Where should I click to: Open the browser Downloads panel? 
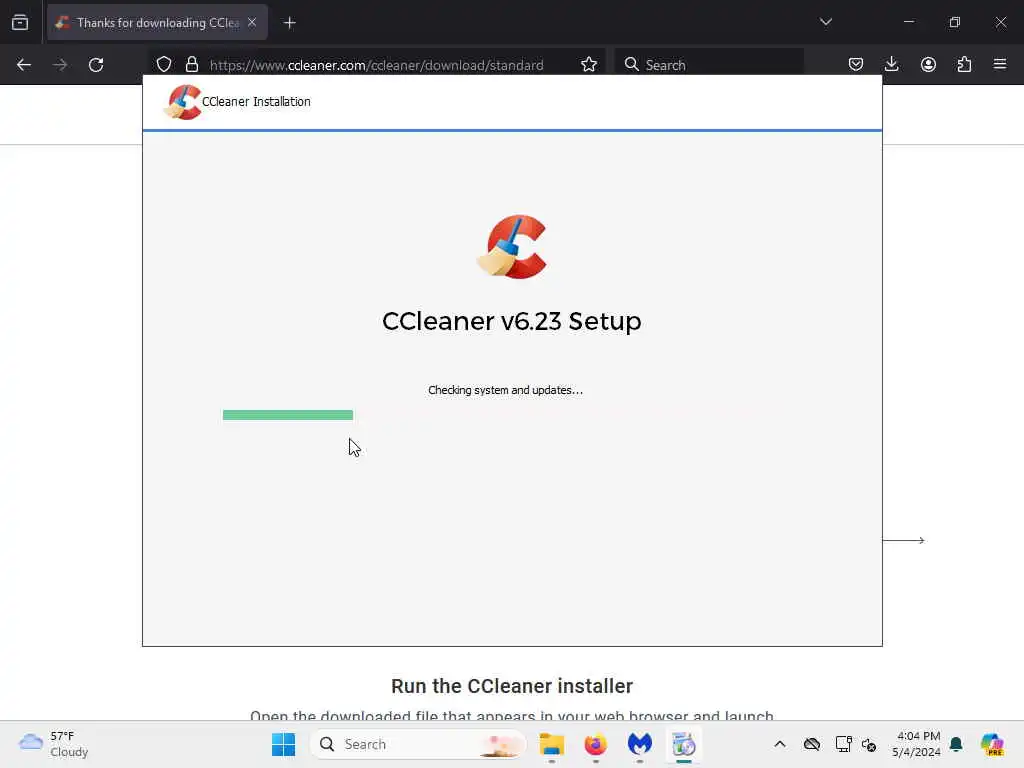(x=891, y=65)
